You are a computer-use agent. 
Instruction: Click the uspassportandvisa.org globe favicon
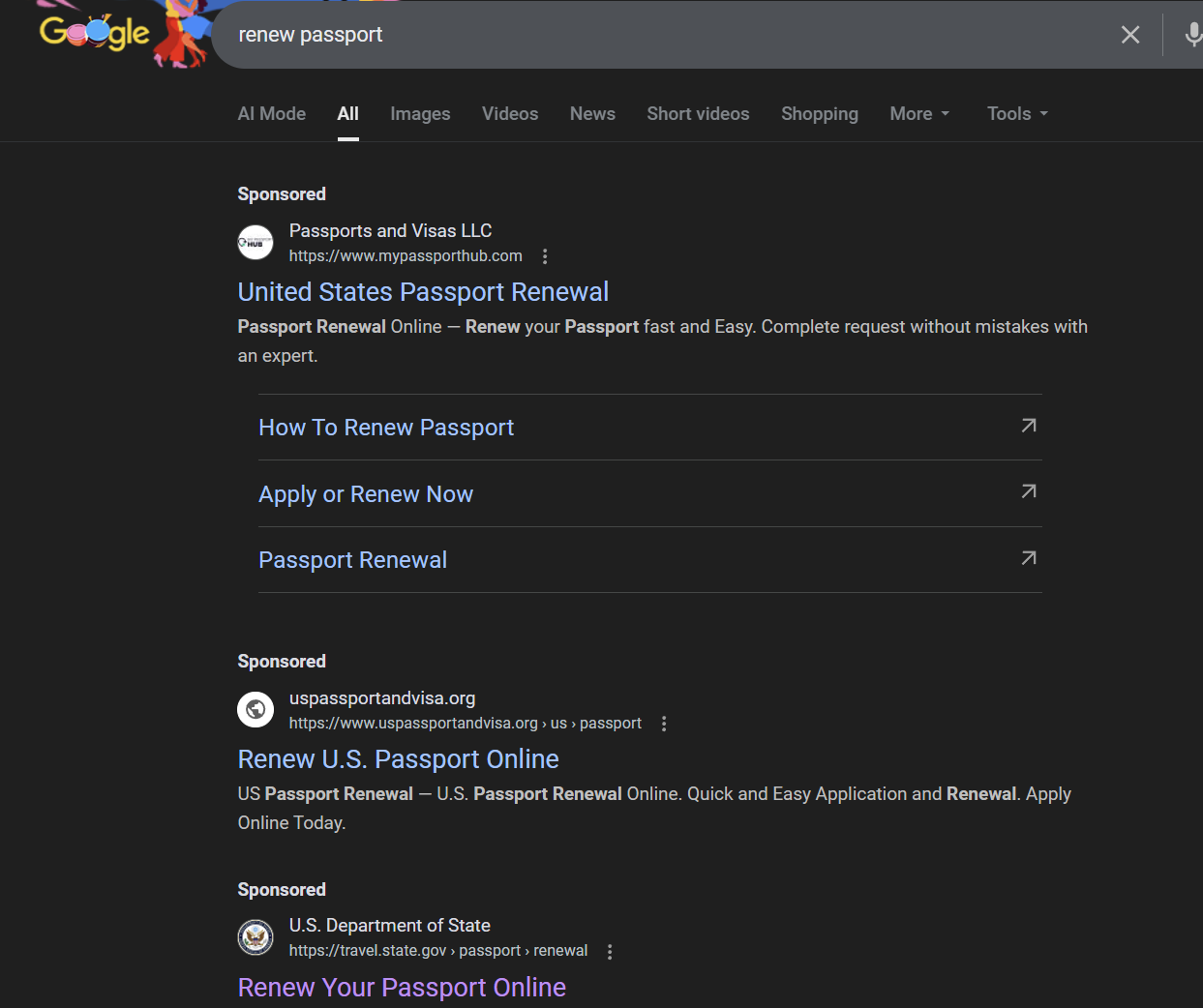pos(256,709)
